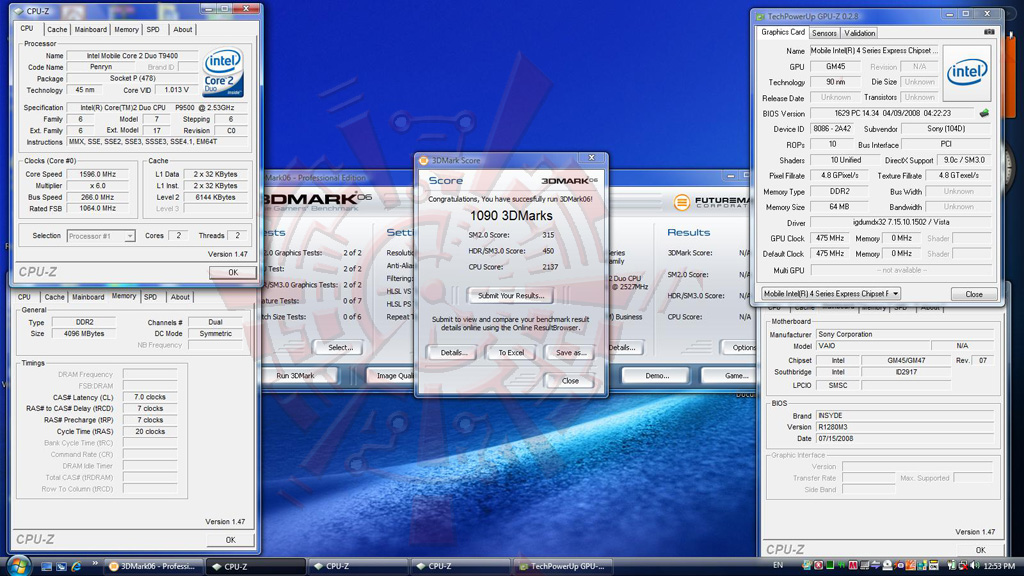Viewport: 1024px width, 576px height.
Task: Open Mainboard tab in CPU-Z processor window
Action: coord(91,29)
